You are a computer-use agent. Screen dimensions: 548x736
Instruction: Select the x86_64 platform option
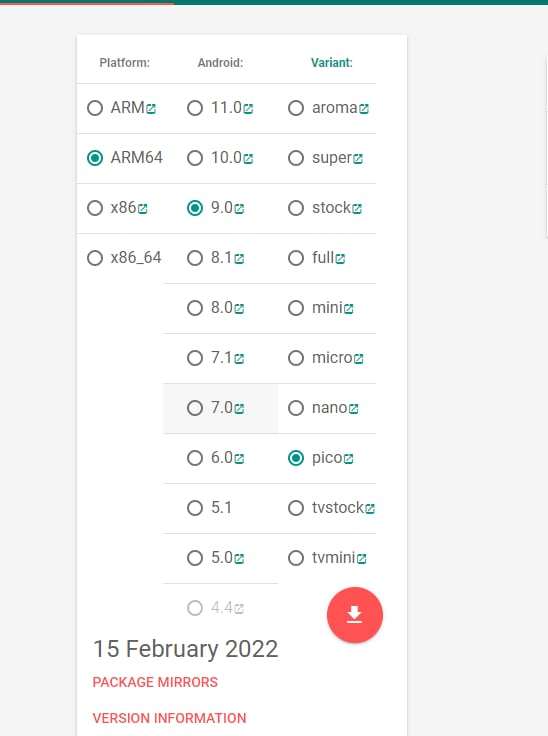point(95,258)
